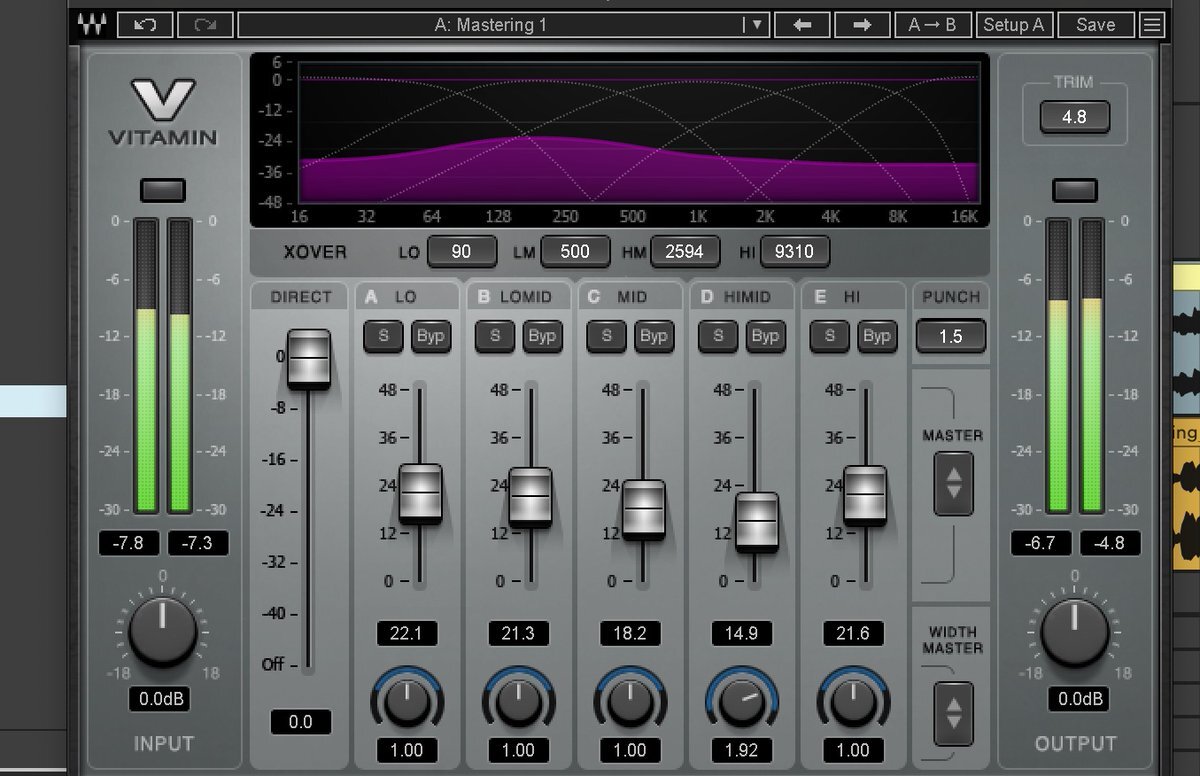This screenshot has height=776, width=1200.
Task: Undo the last change with the undo arrow
Action: (144, 25)
